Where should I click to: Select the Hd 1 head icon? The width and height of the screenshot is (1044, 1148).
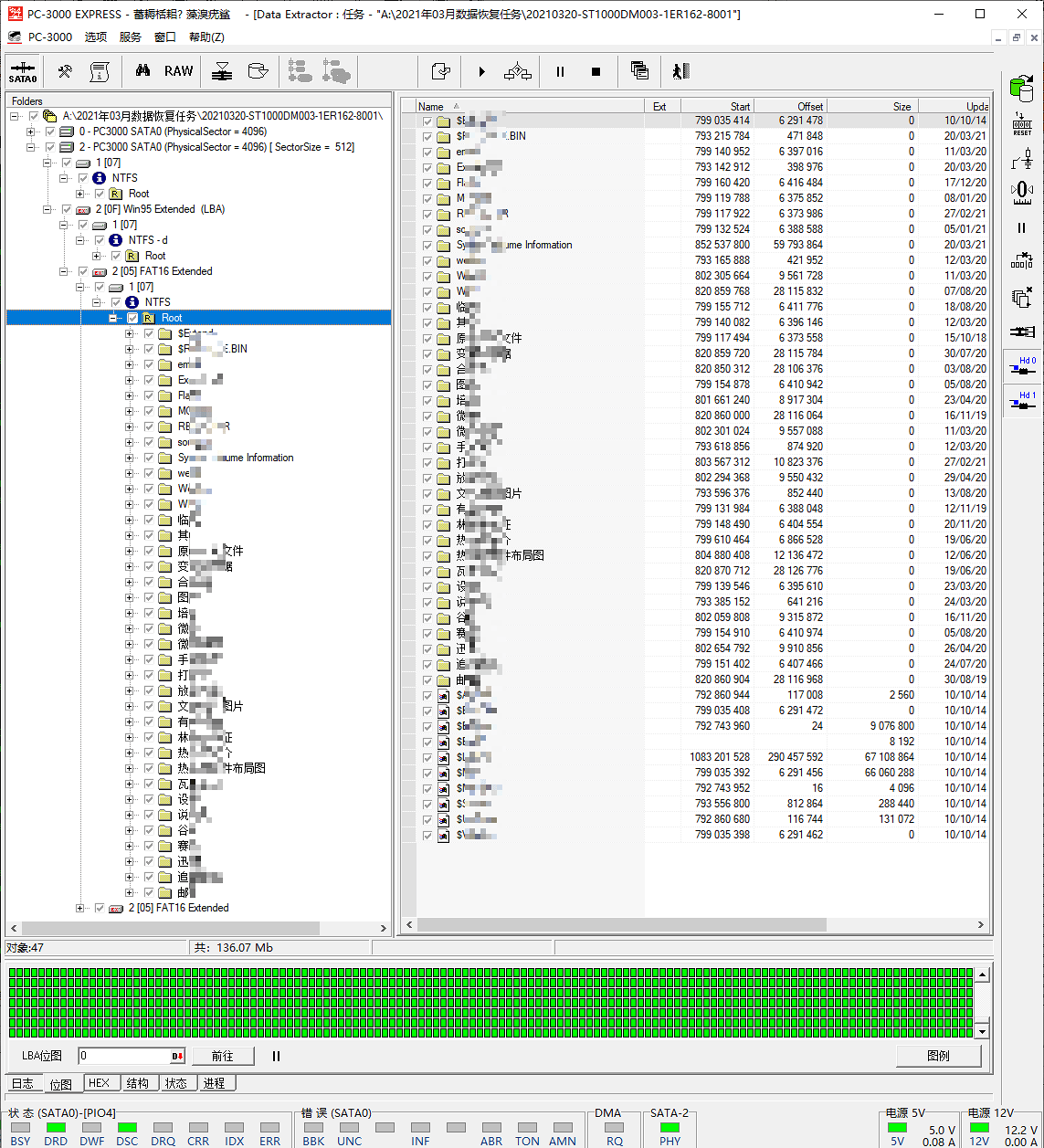pos(1022,401)
